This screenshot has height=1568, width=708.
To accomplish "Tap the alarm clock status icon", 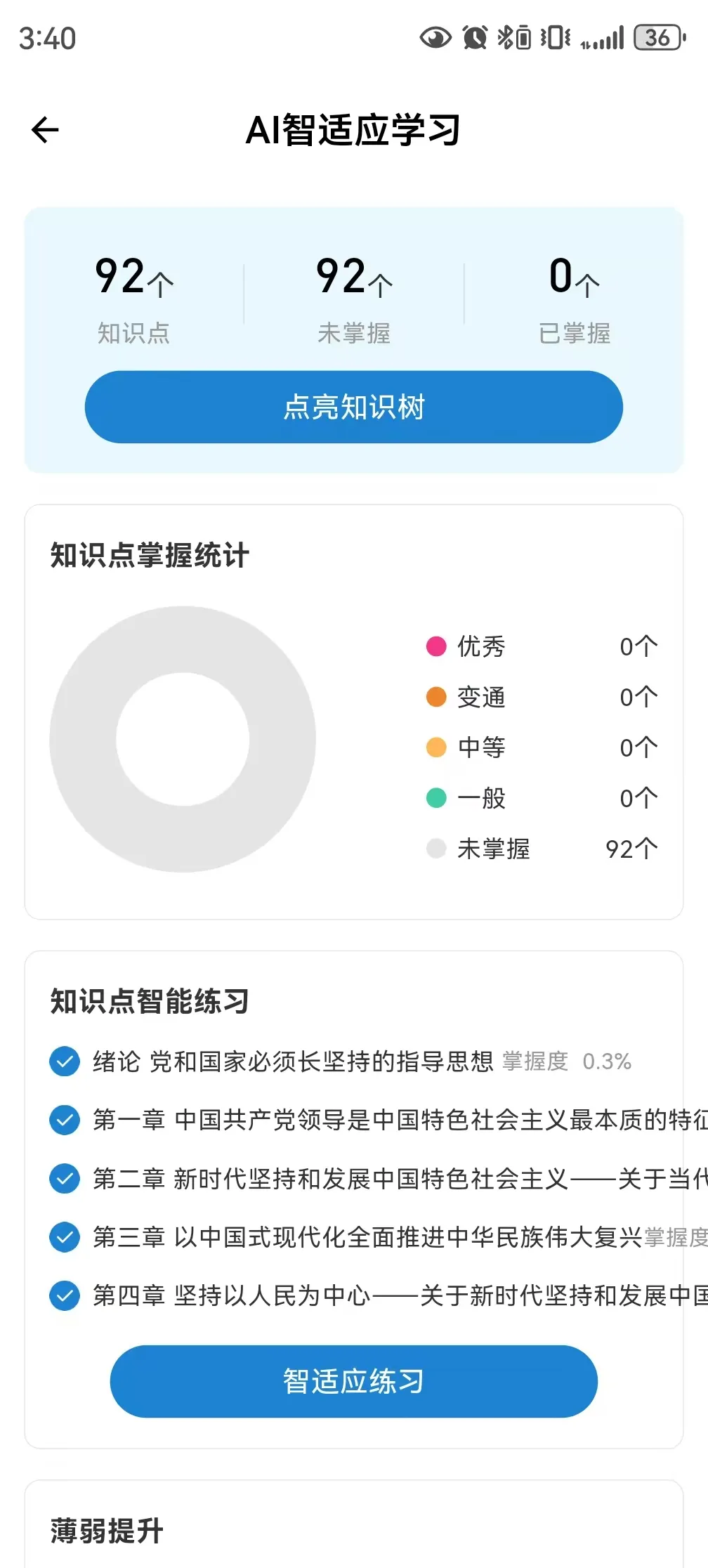I will coord(475,38).
